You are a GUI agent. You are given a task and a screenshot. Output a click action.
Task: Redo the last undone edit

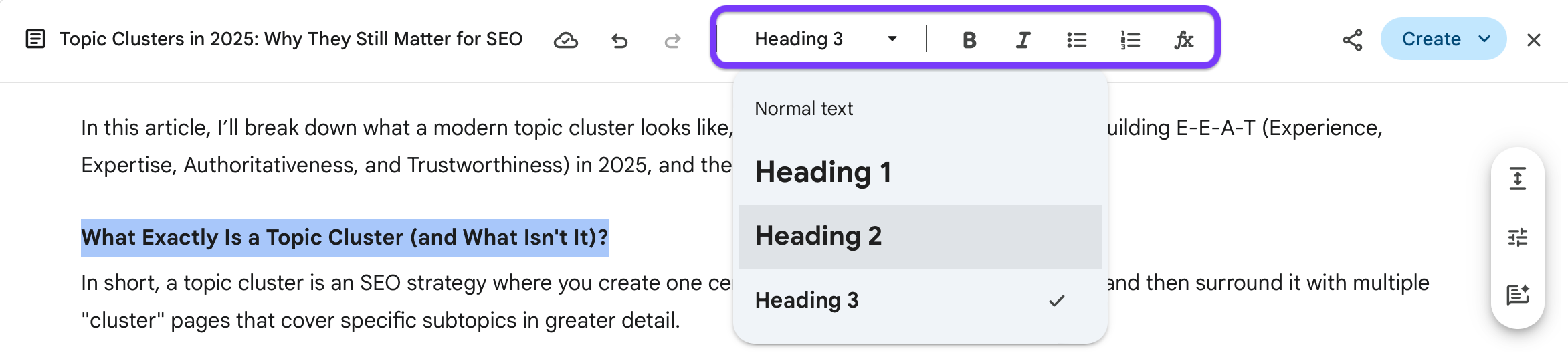[x=672, y=41]
